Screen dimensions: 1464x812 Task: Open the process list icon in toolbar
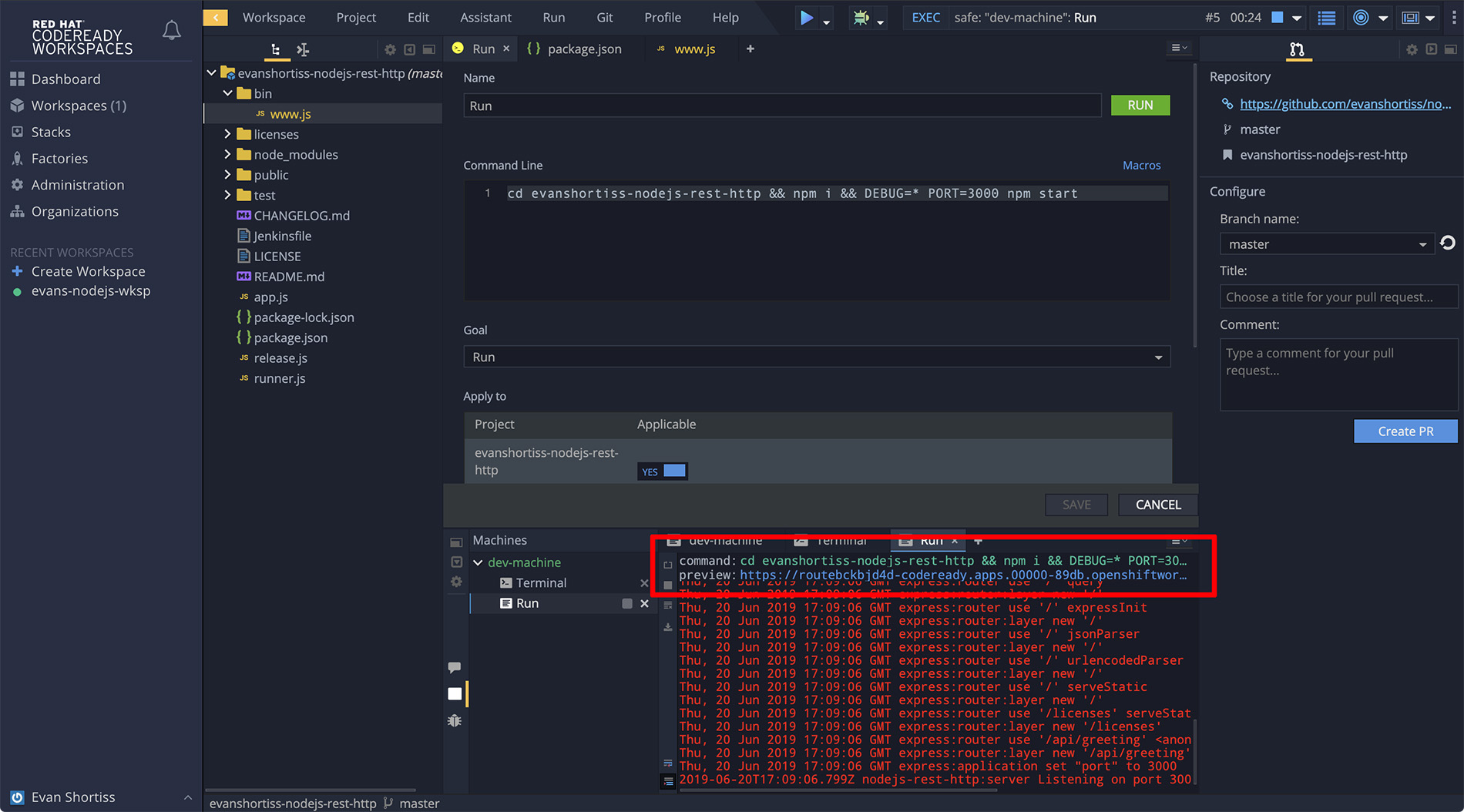(1327, 17)
